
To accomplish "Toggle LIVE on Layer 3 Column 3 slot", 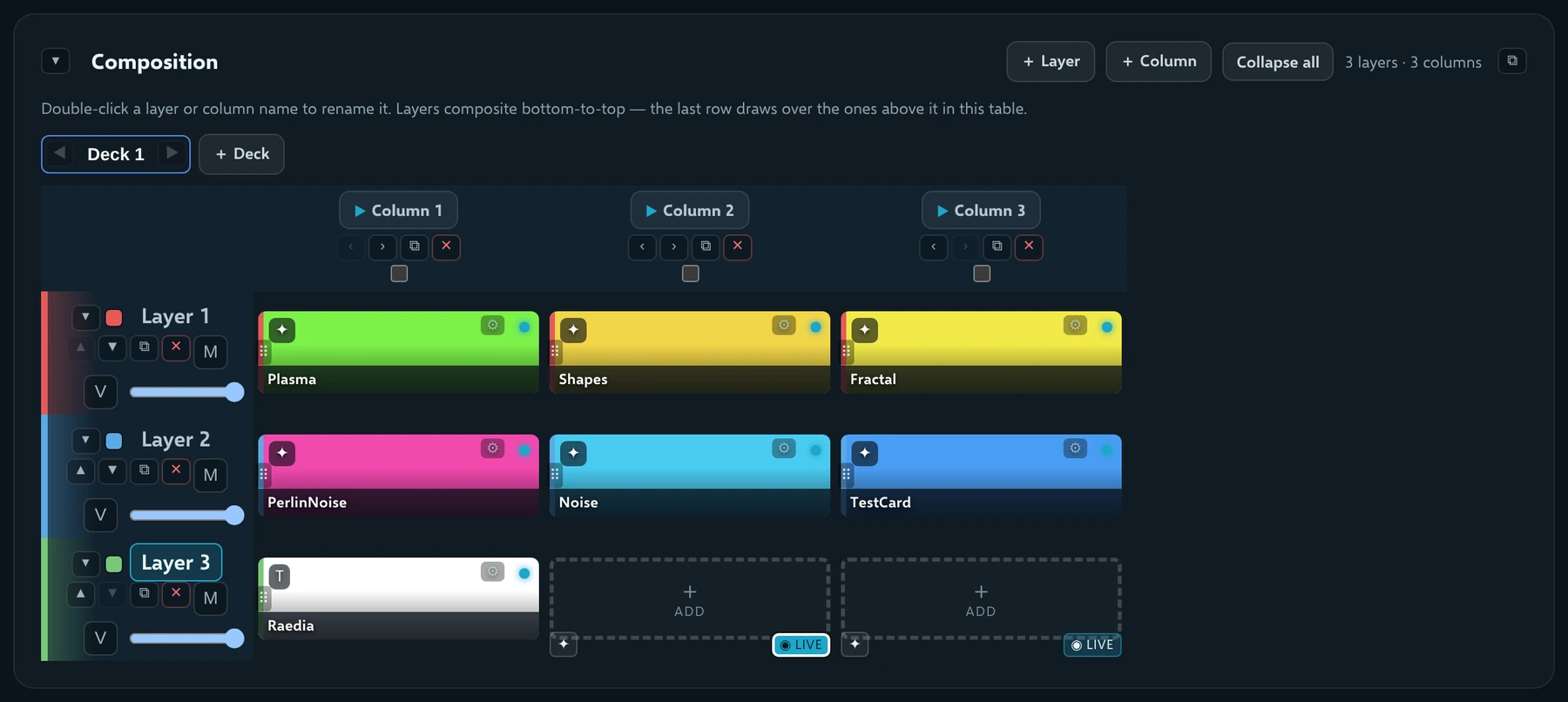I will [x=1092, y=645].
